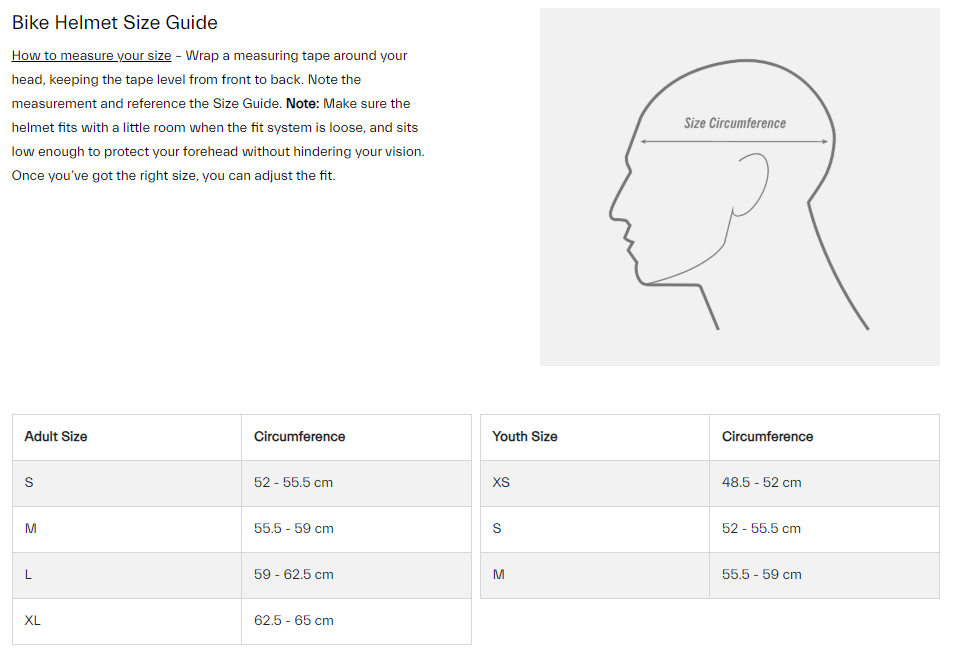Click the Circumference header in the Youth table

click(767, 437)
